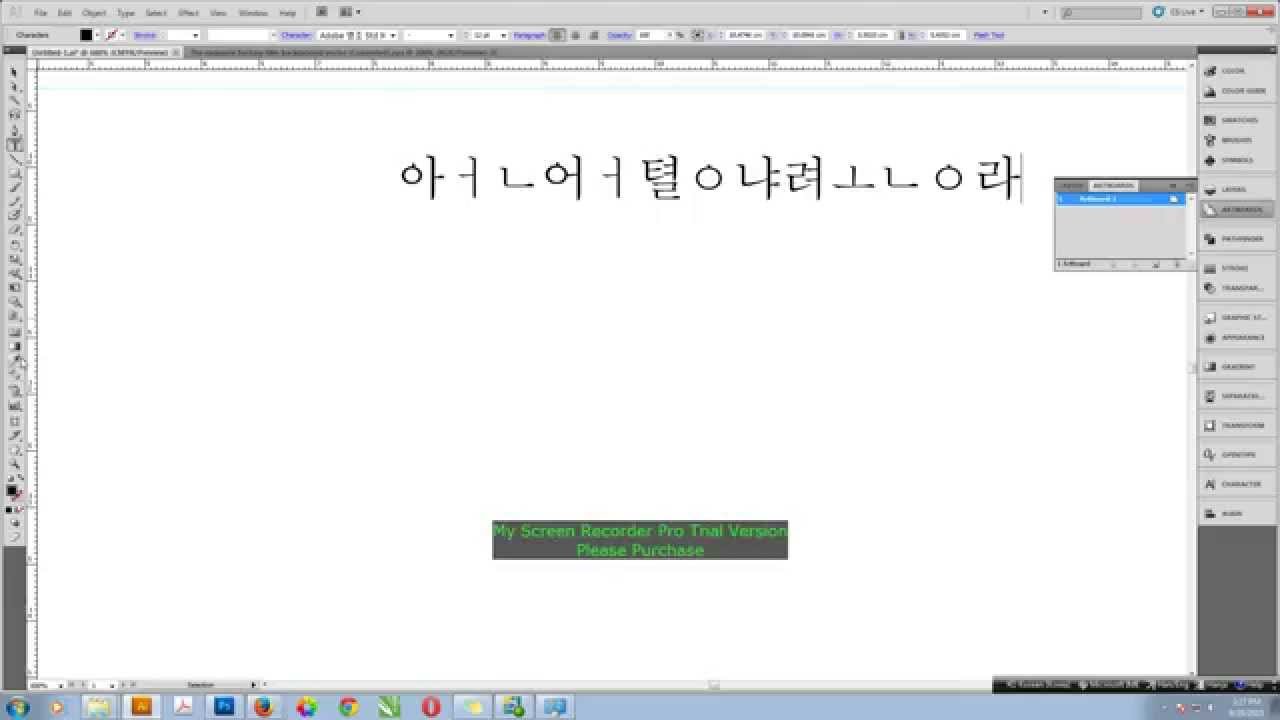Open the Object menu
The height and width of the screenshot is (720, 1280).
[94, 13]
